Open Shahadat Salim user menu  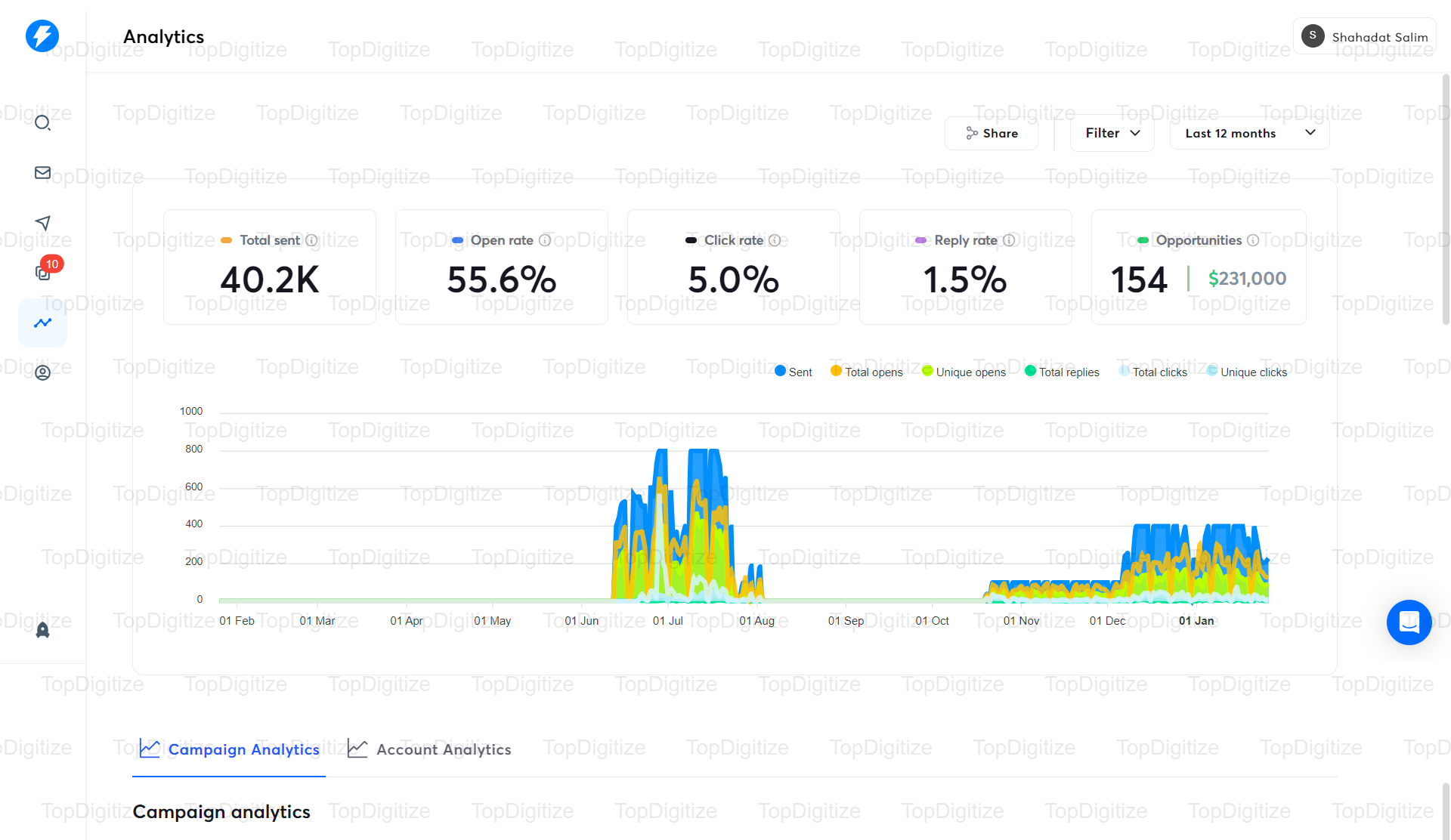[1365, 36]
